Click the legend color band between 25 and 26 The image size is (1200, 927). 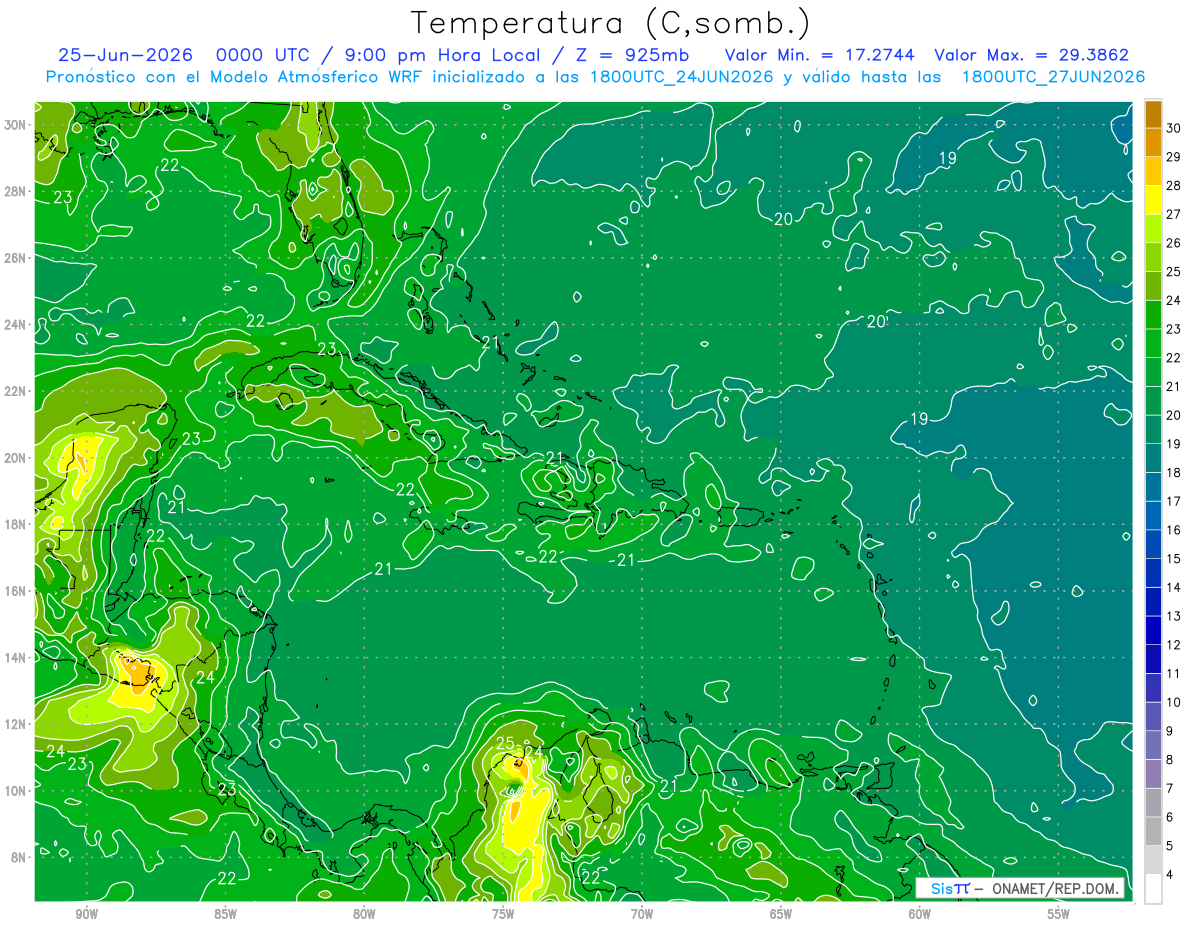(1153, 257)
